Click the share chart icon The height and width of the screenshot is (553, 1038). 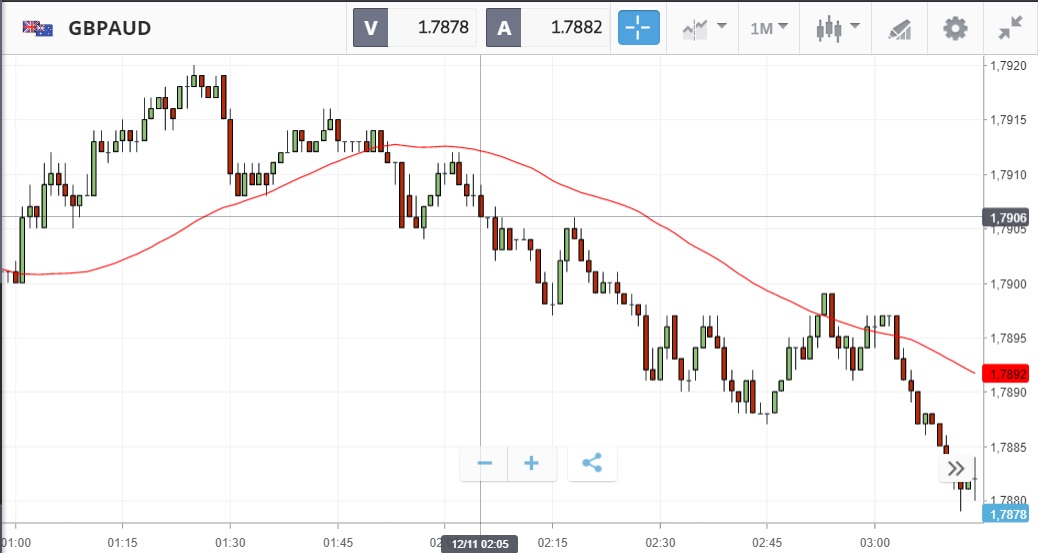click(x=591, y=463)
